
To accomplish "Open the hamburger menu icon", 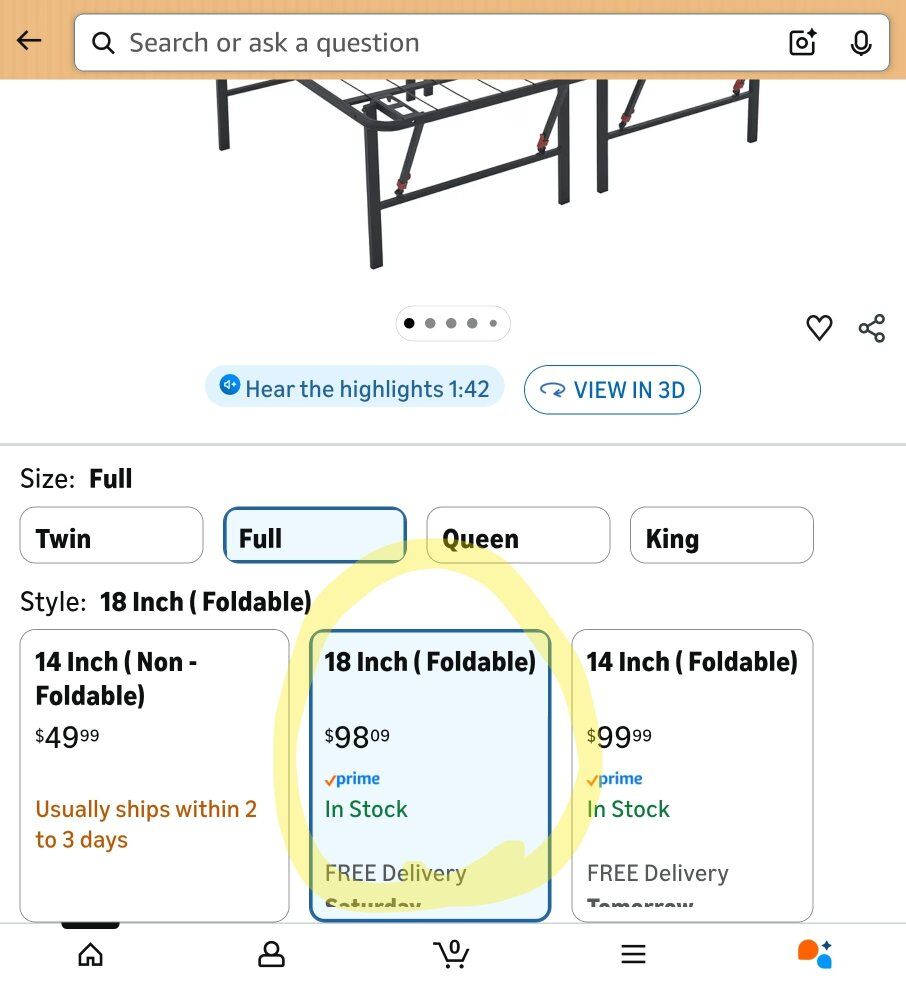I will coord(633,954).
